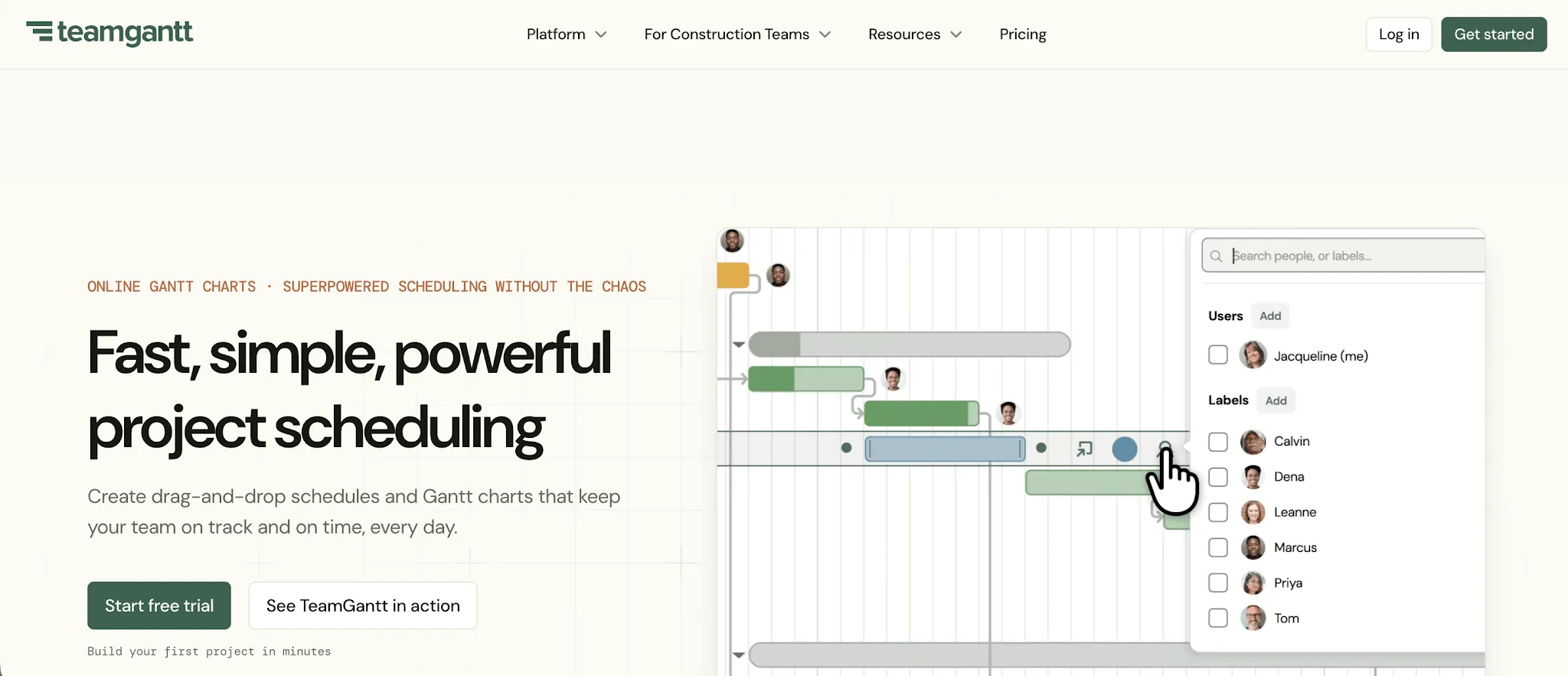Click avatar at top-left of gantt chart
The height and width of the screenshot is (676, 1568).
click(732, 240)
